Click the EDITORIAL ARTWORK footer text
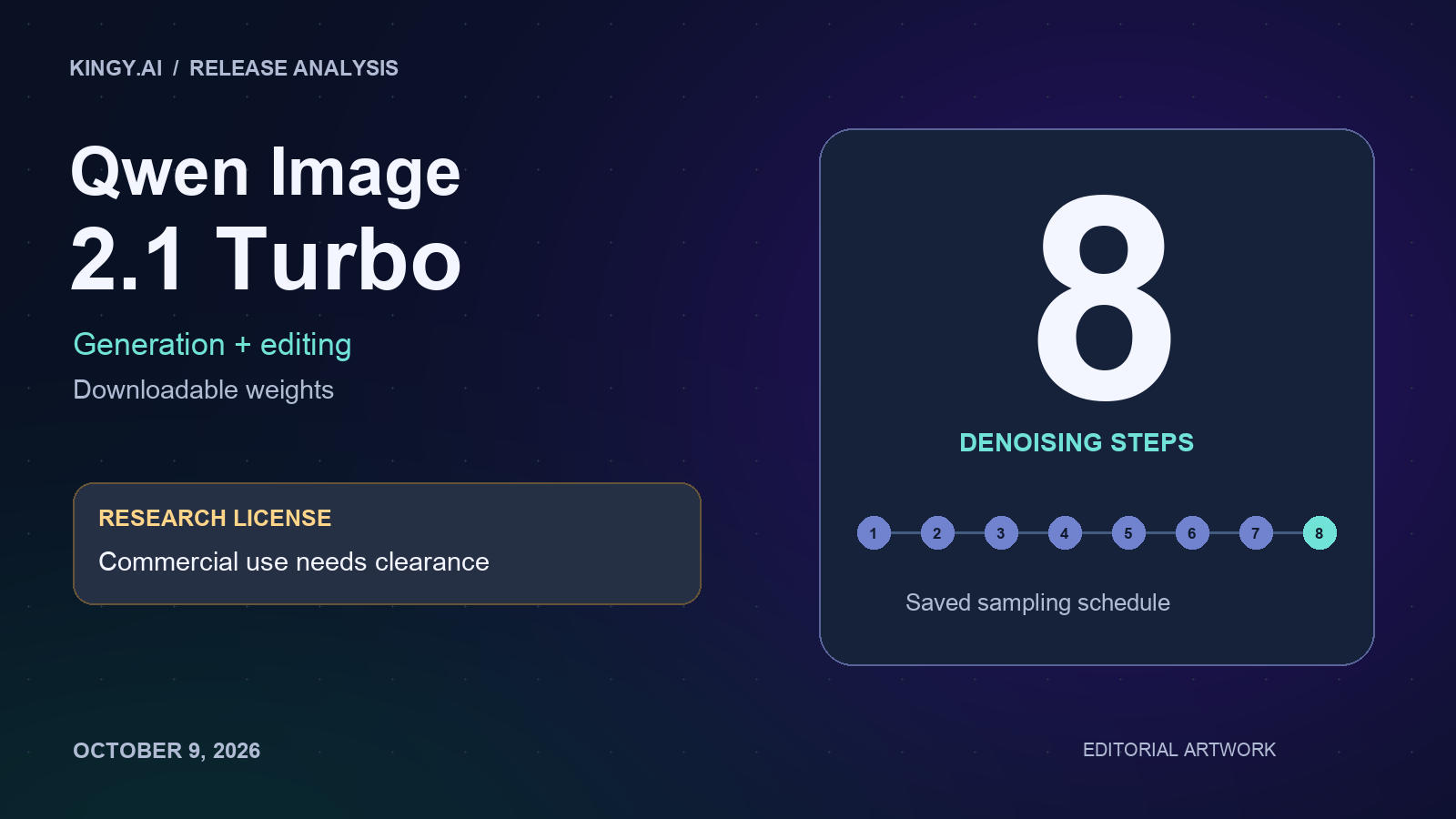The image size is (1456, 819). coord(1179,750)
